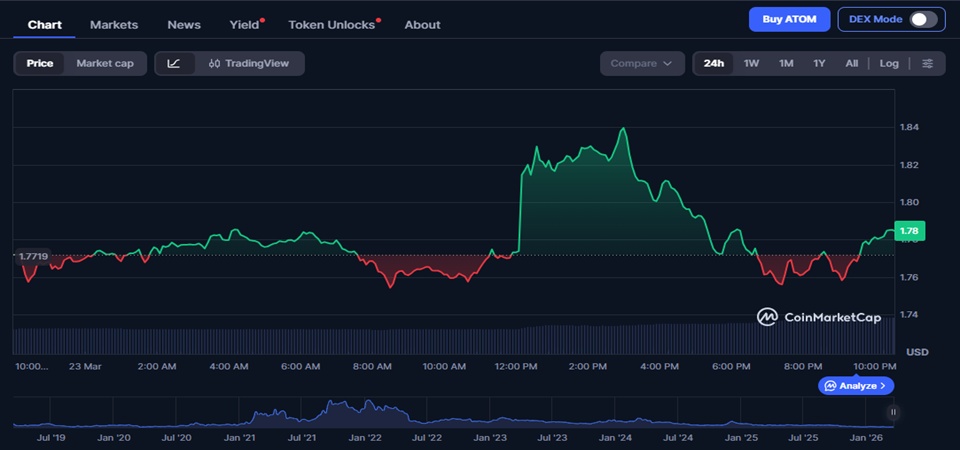Click the 1.84 axis label
The width and height of the screenshot is (960, 450).
click(x=909, y=127)
